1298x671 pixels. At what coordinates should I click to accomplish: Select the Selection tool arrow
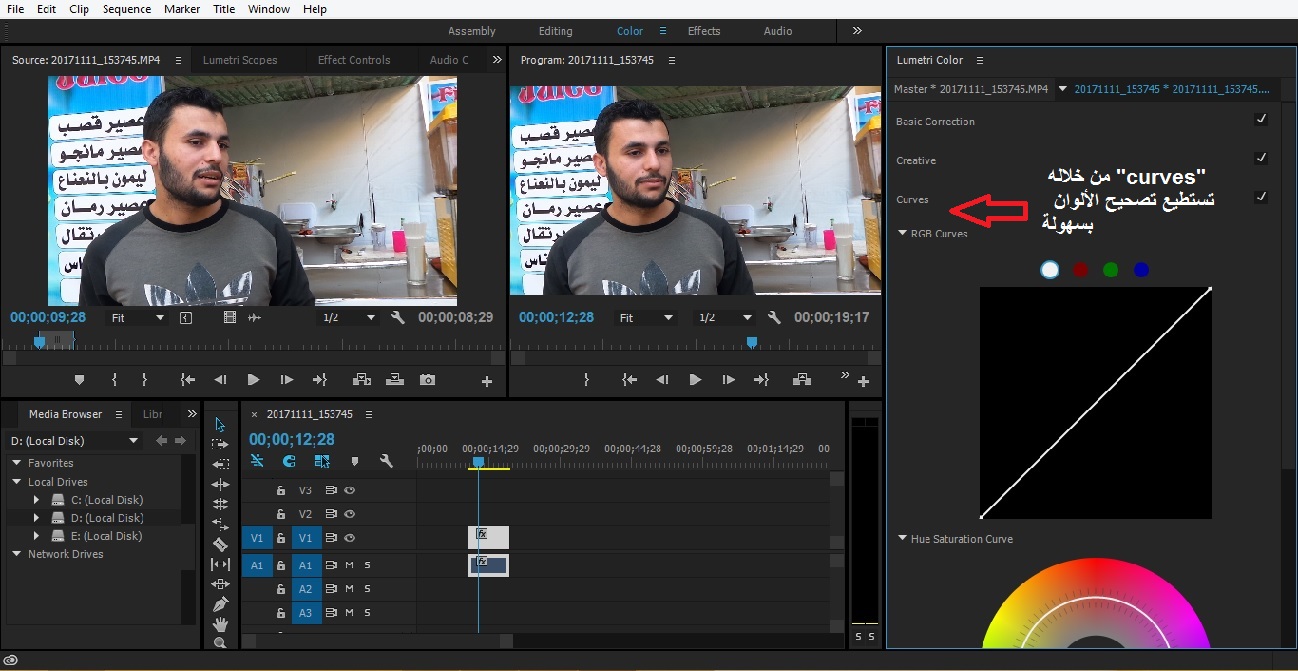point(220,425)
